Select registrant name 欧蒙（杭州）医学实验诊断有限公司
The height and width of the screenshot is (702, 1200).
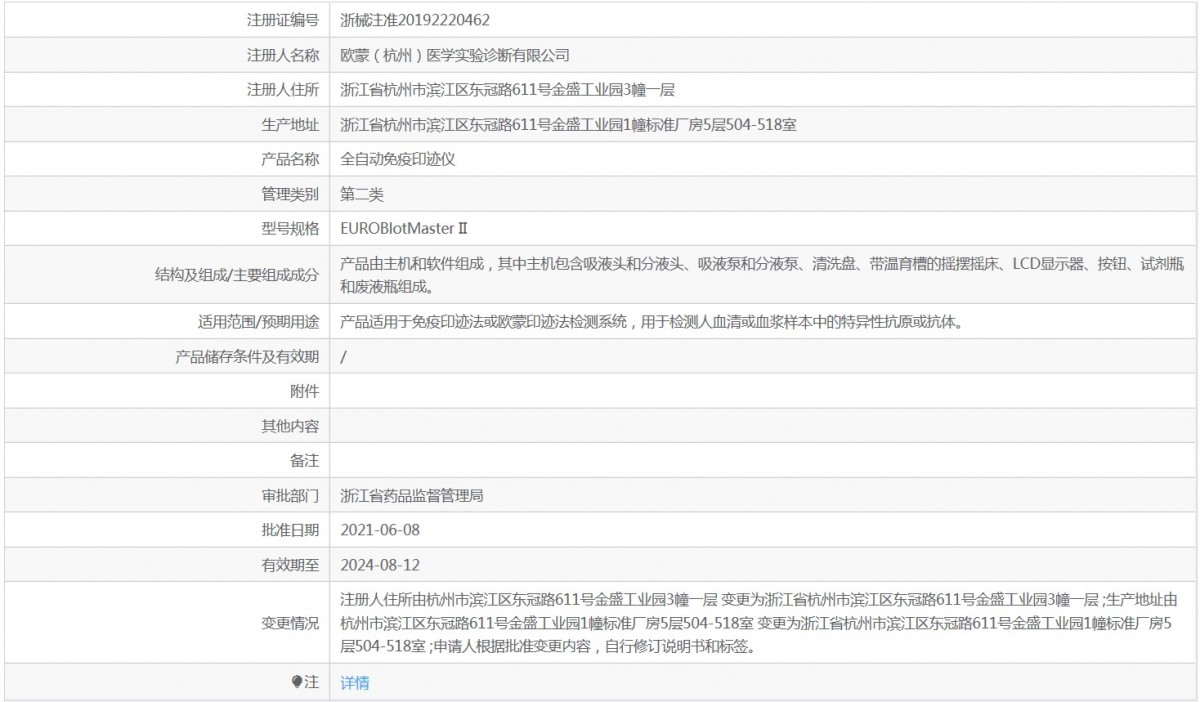pos(455,55)
